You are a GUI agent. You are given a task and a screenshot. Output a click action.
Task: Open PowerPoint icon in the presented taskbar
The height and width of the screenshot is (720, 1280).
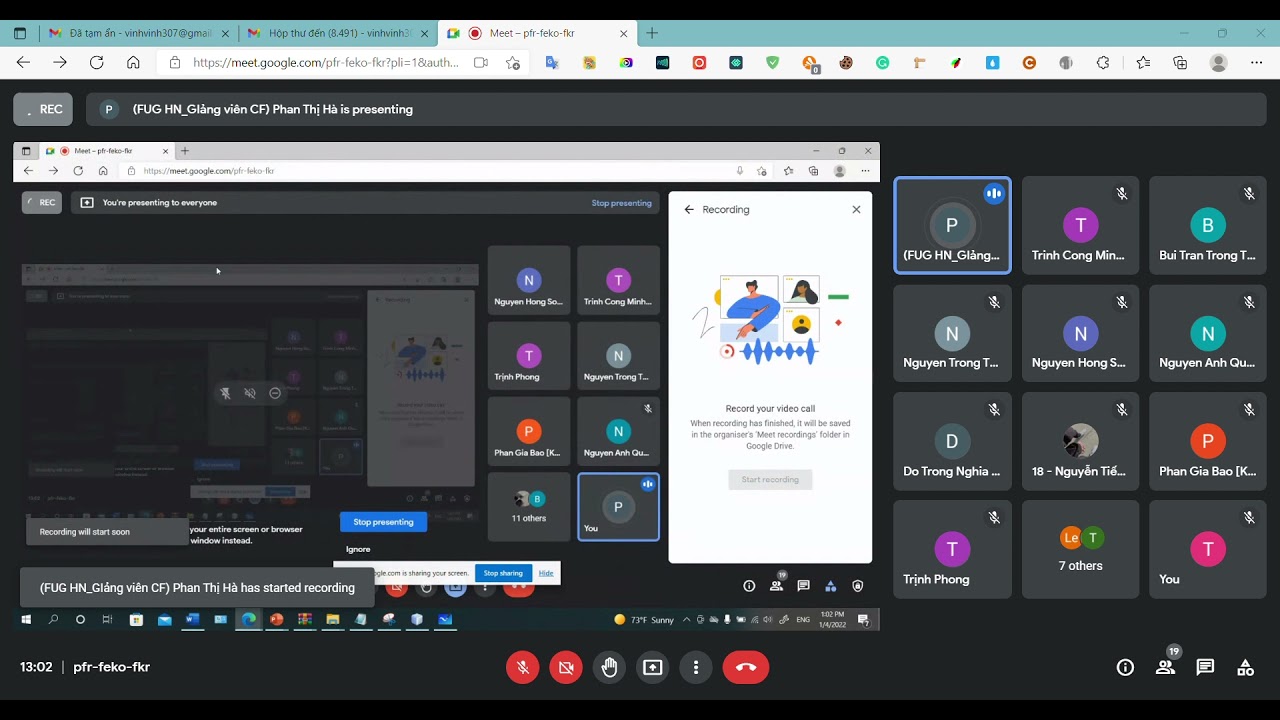(x=277, y=619)
